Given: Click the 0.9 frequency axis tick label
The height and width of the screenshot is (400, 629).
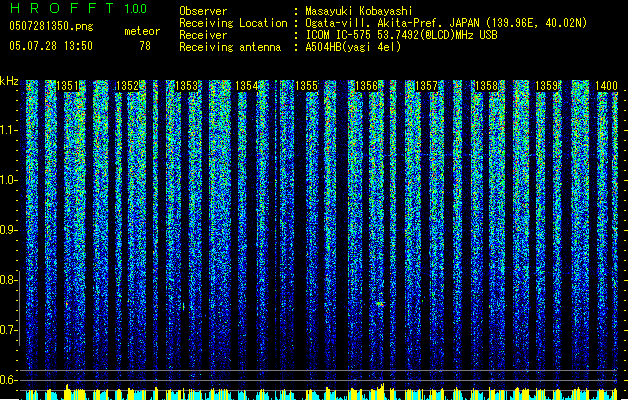Looking at the screenshot, I should coord(8,230).
